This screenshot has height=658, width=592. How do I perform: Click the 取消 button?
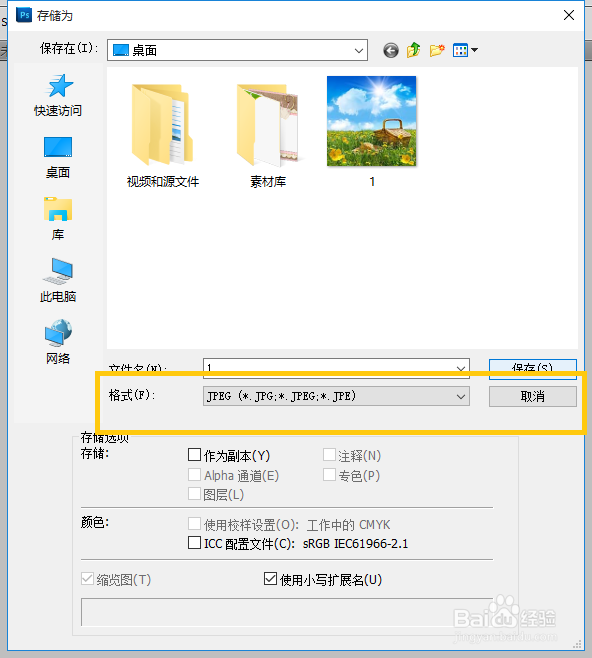coord(532,397)
